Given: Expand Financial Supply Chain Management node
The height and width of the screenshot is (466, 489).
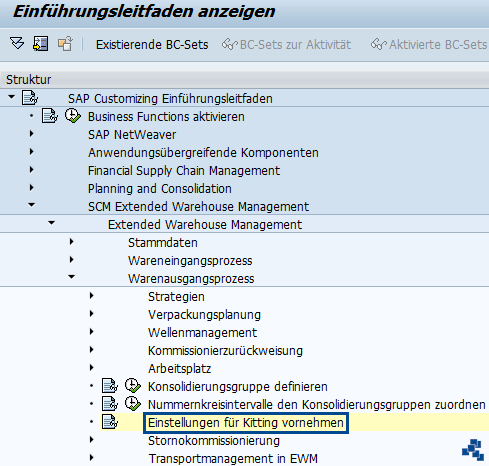Looking at the screenshot, I should (31, 170).
